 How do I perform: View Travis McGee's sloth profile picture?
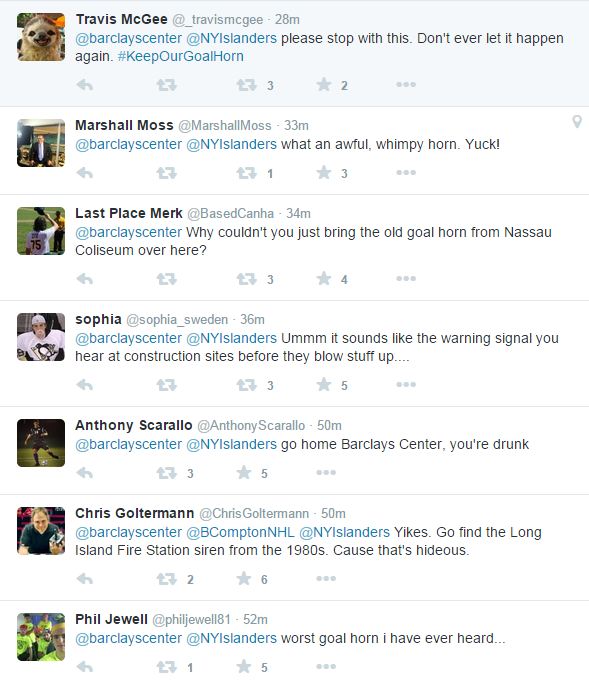[x=41, y=37]
